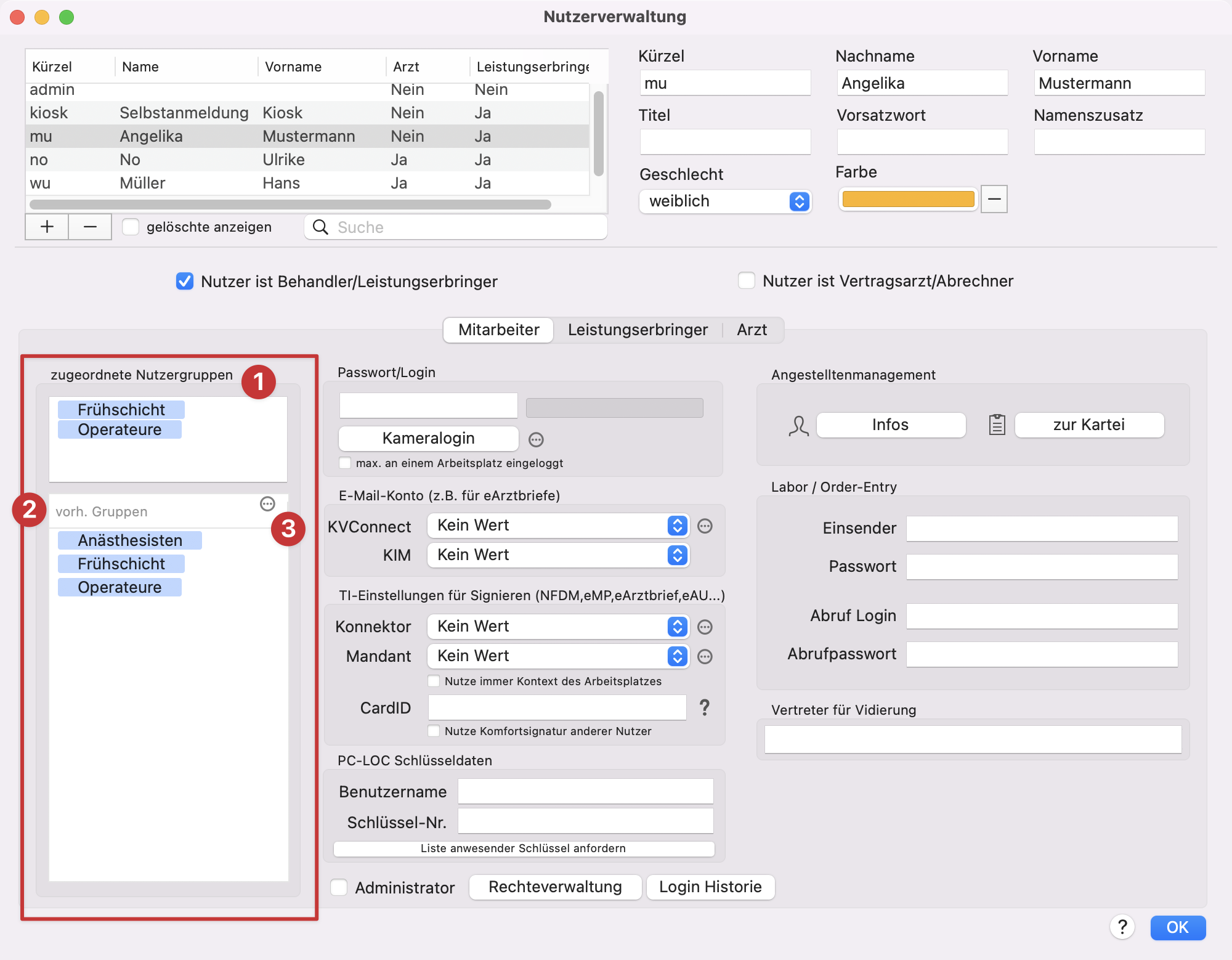Viewport: 1232px width, 960px height.
Task: Click the Namenszusatz input field
Action: 1119,142
